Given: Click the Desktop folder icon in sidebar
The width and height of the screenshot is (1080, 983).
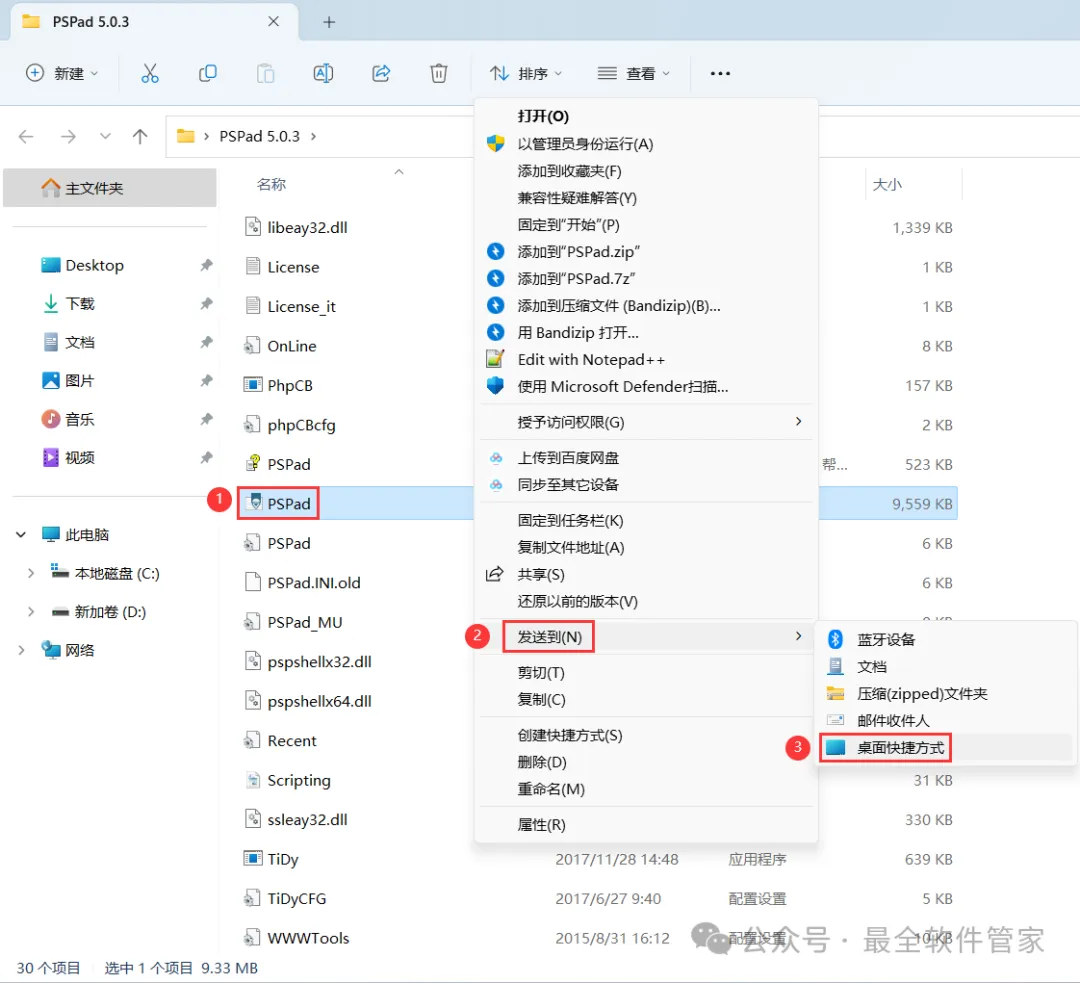Looking at the screenshot, I should (50, 265).
